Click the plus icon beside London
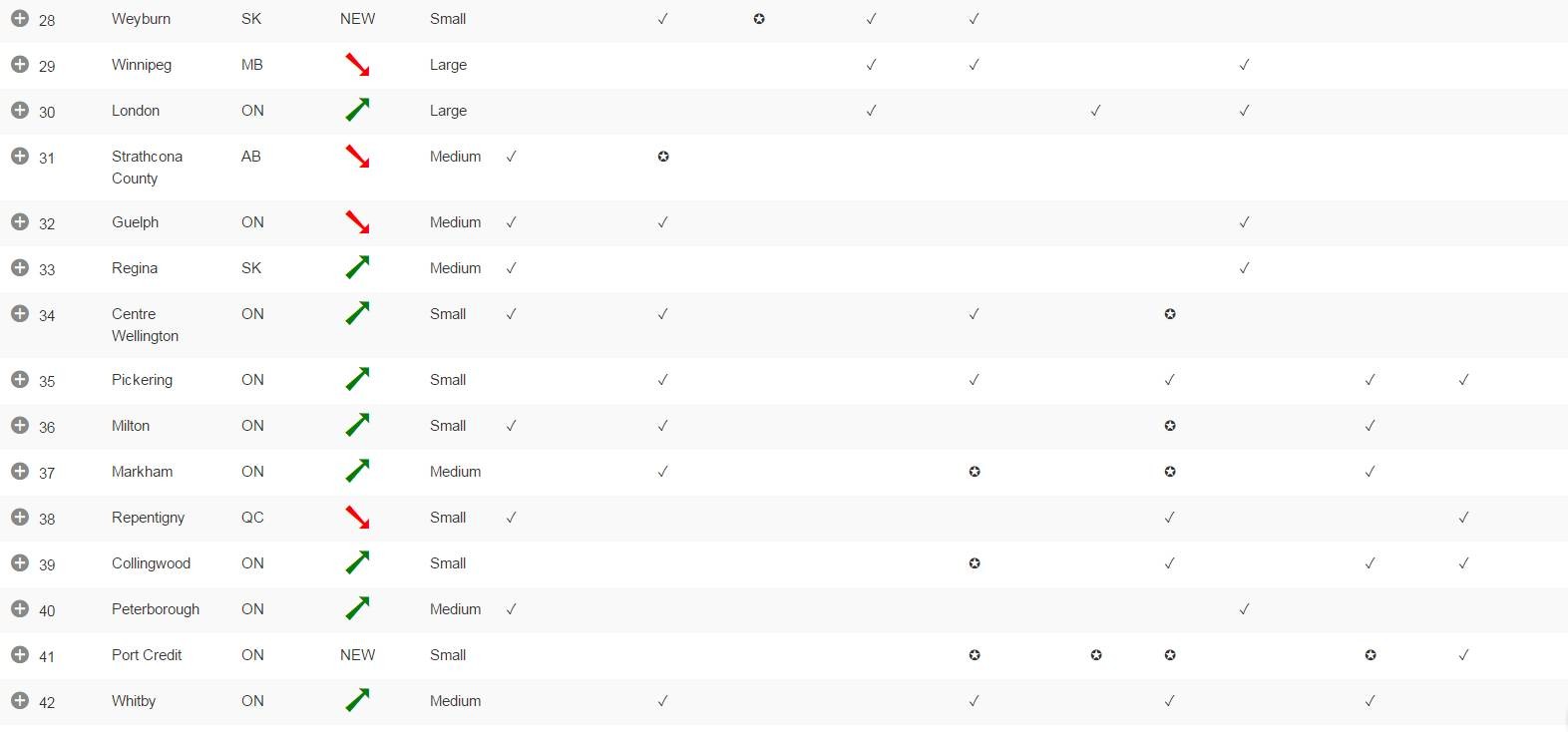1568x732 pixels. (x=20, y=111)
